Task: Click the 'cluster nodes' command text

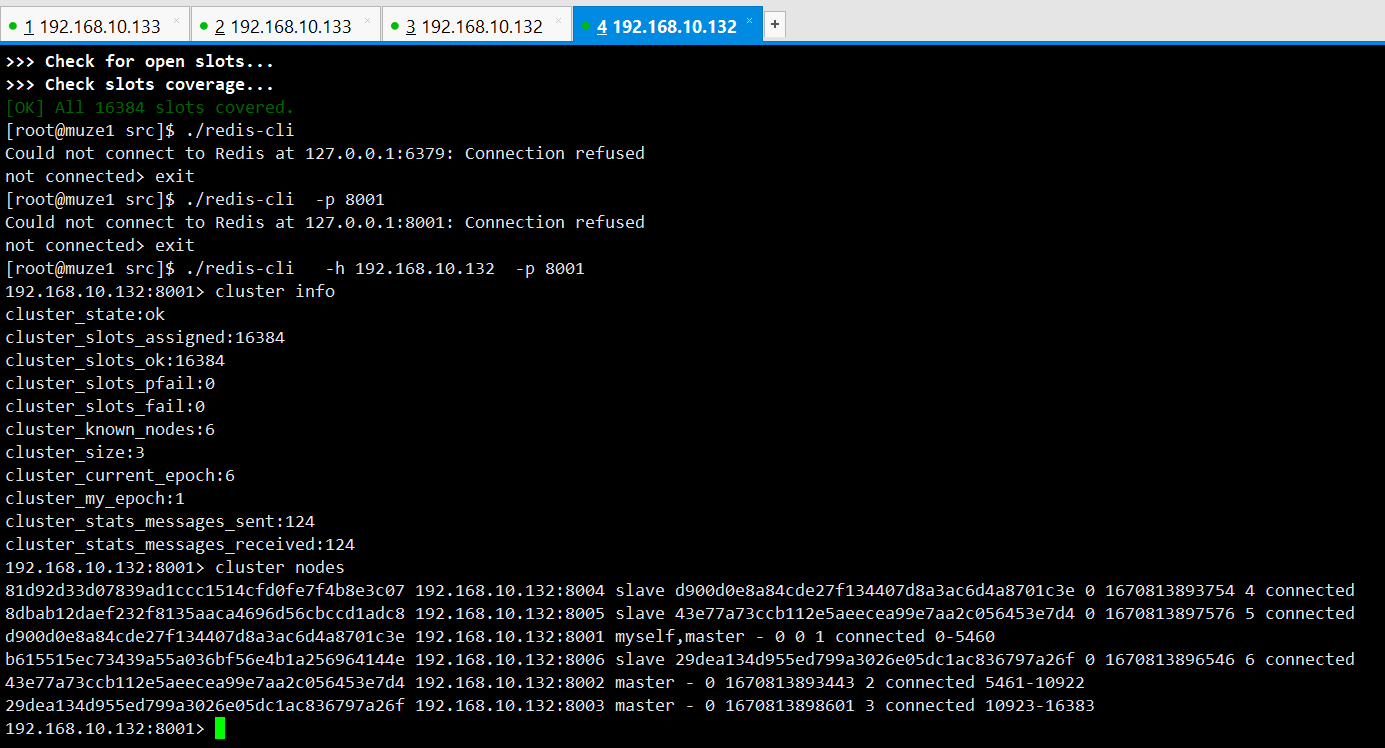Action: pos(280,567)
